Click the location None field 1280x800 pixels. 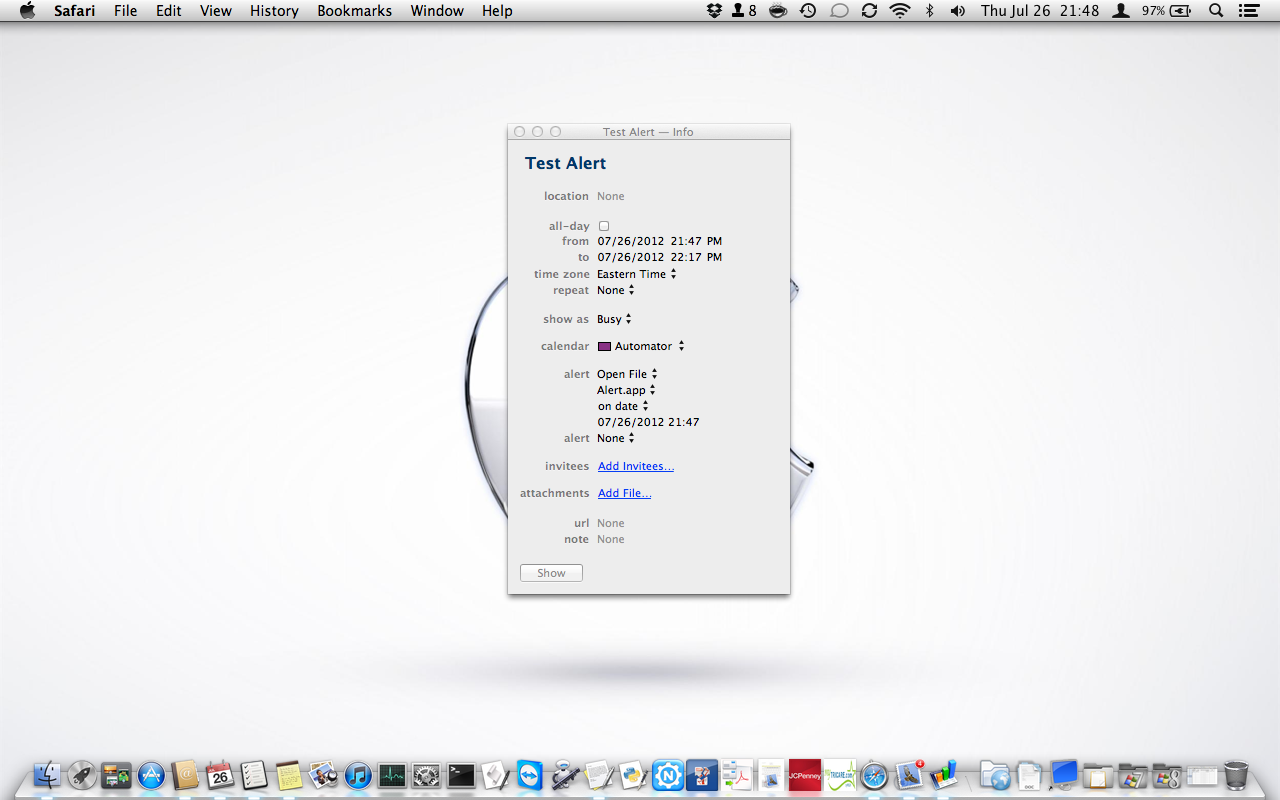coord(611,196)
